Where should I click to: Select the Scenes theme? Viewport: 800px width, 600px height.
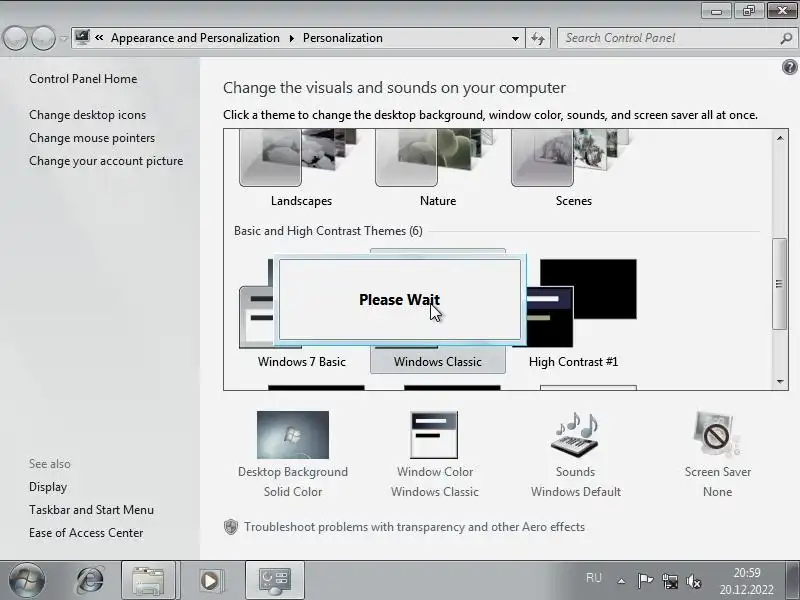pos(573,168)
